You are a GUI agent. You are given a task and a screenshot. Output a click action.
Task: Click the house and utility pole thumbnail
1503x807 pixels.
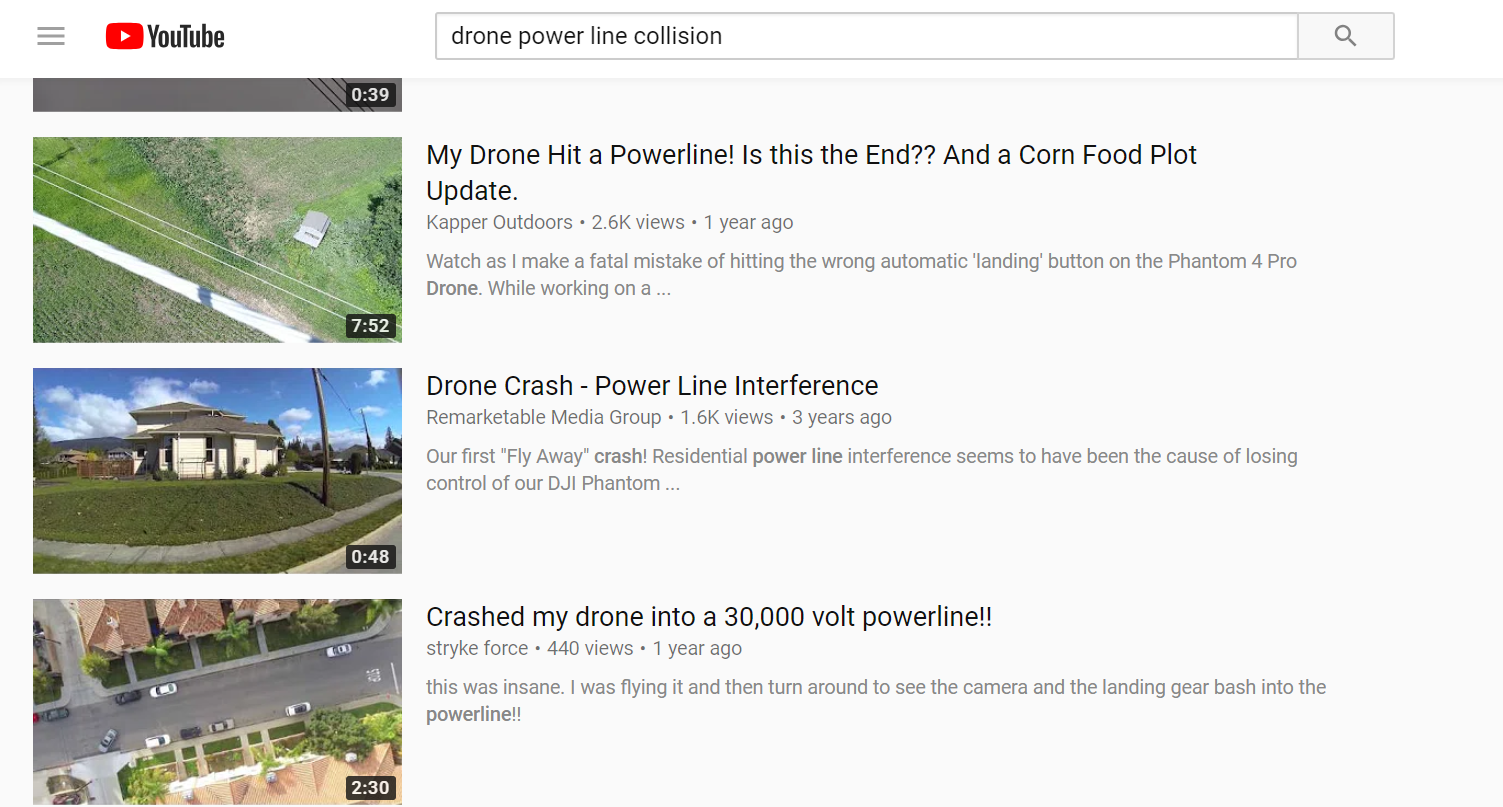(217, 470)
